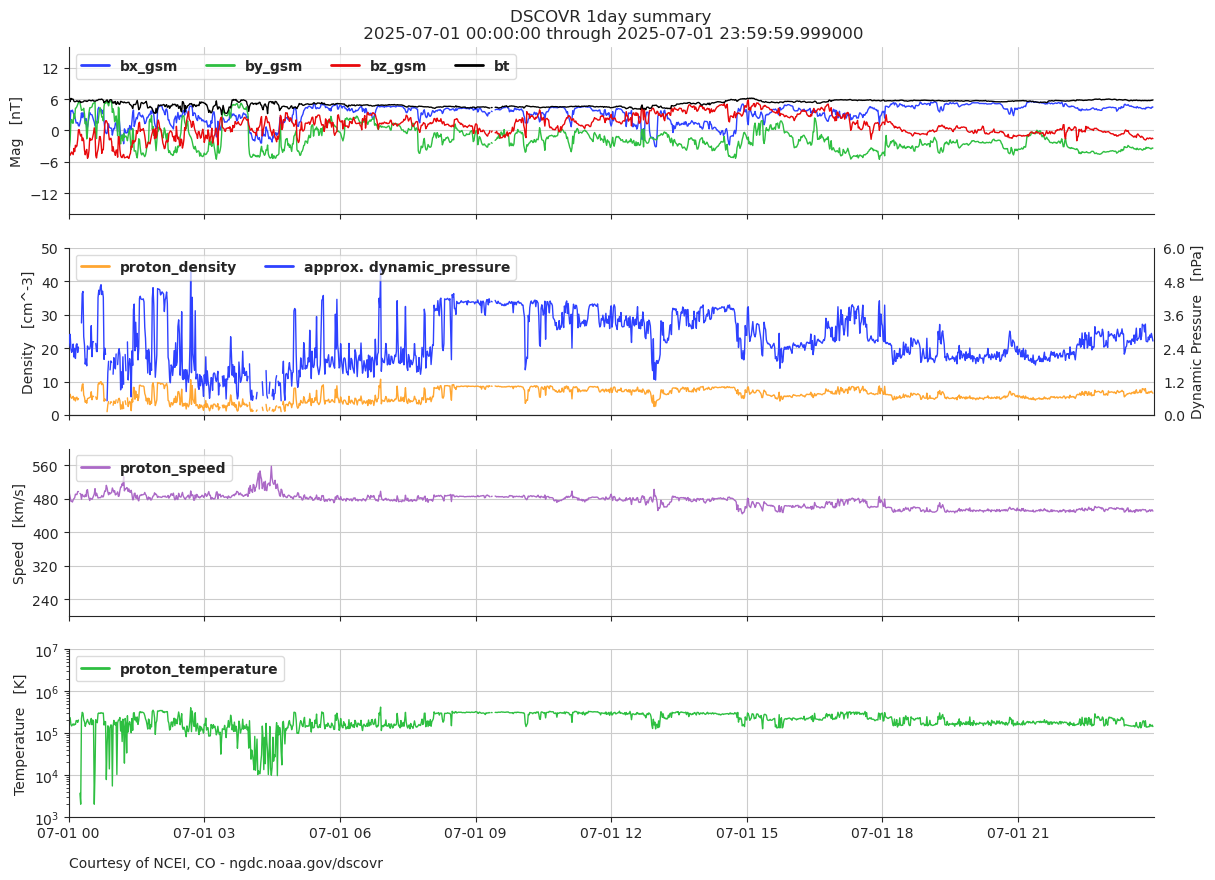This screenshot has height=880, width=1215.
Task: Click the 07-01 12 time tick label
Action: coord(611,834)
